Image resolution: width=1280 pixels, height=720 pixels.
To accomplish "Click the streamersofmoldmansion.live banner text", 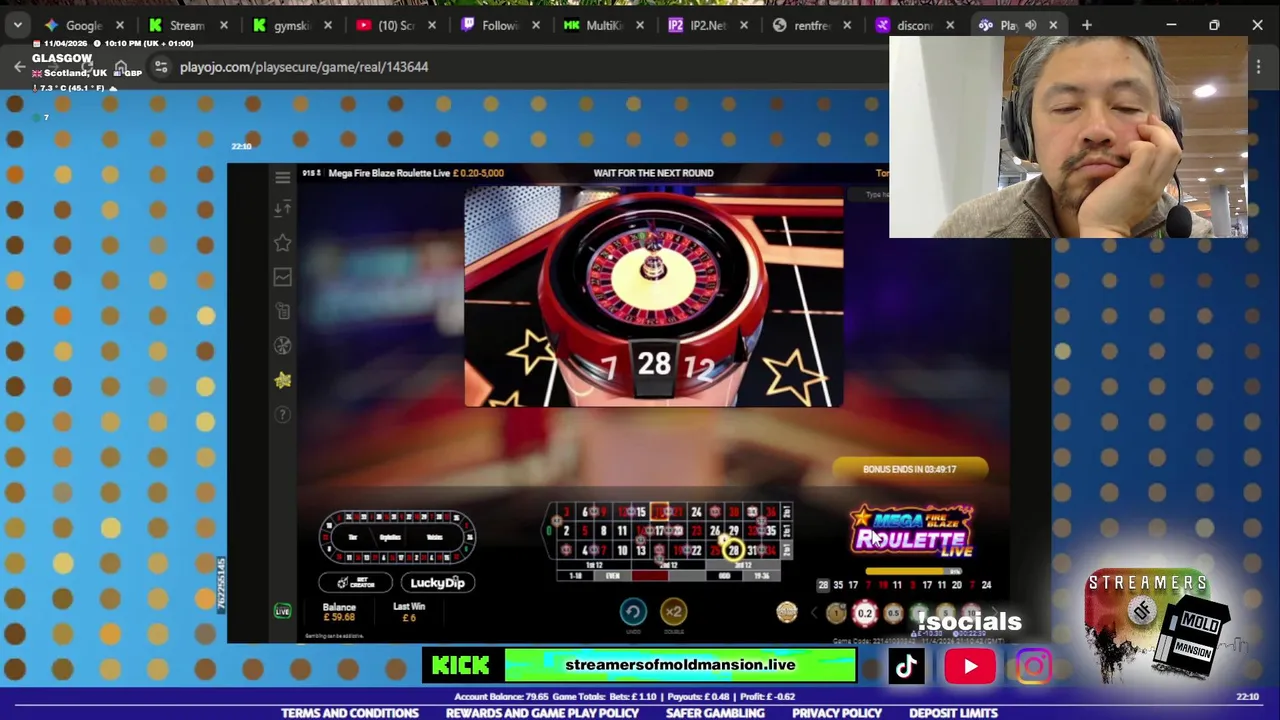I will tap(680, 665).
